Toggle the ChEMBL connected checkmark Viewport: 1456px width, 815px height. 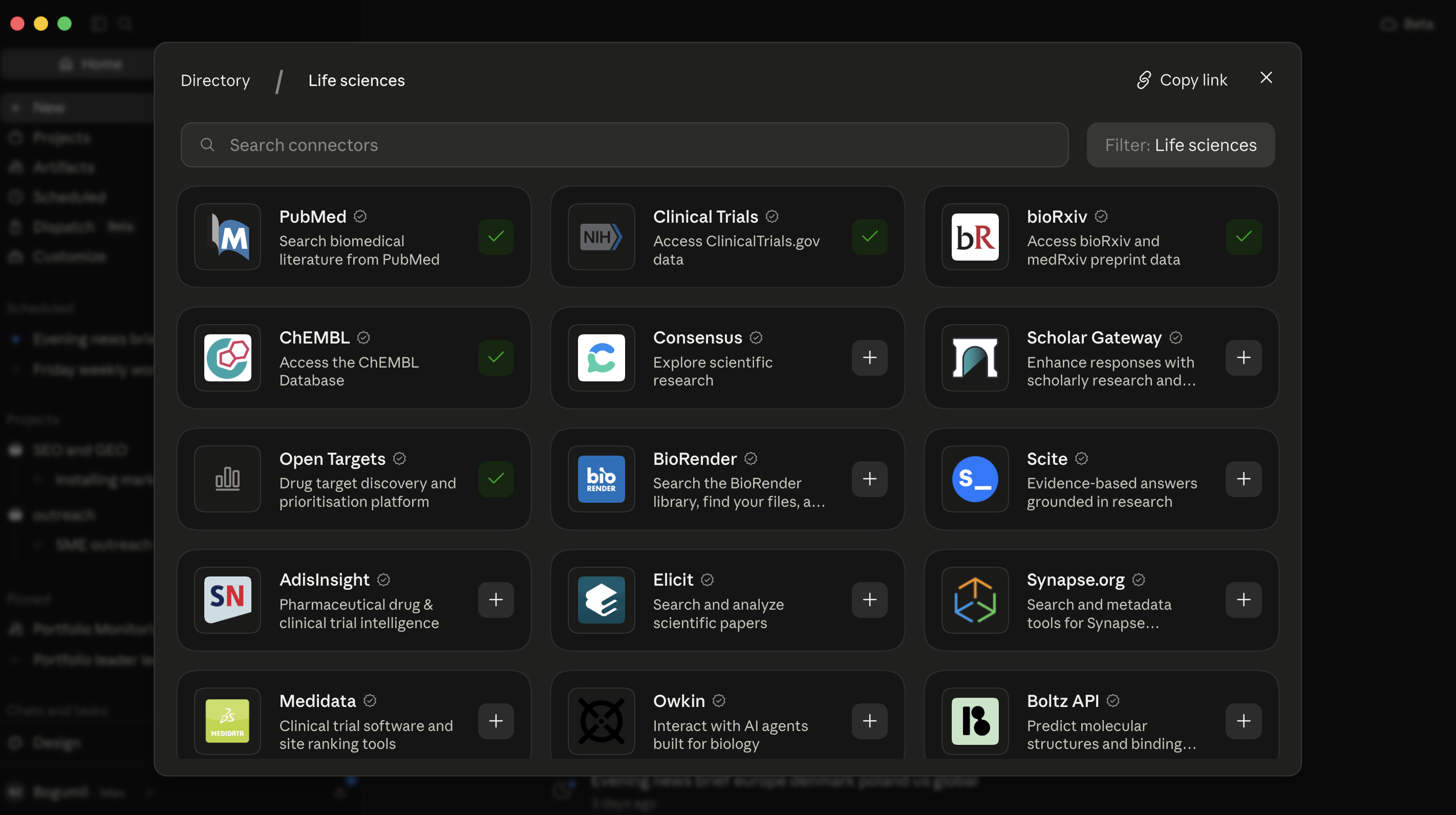(496, 358)
